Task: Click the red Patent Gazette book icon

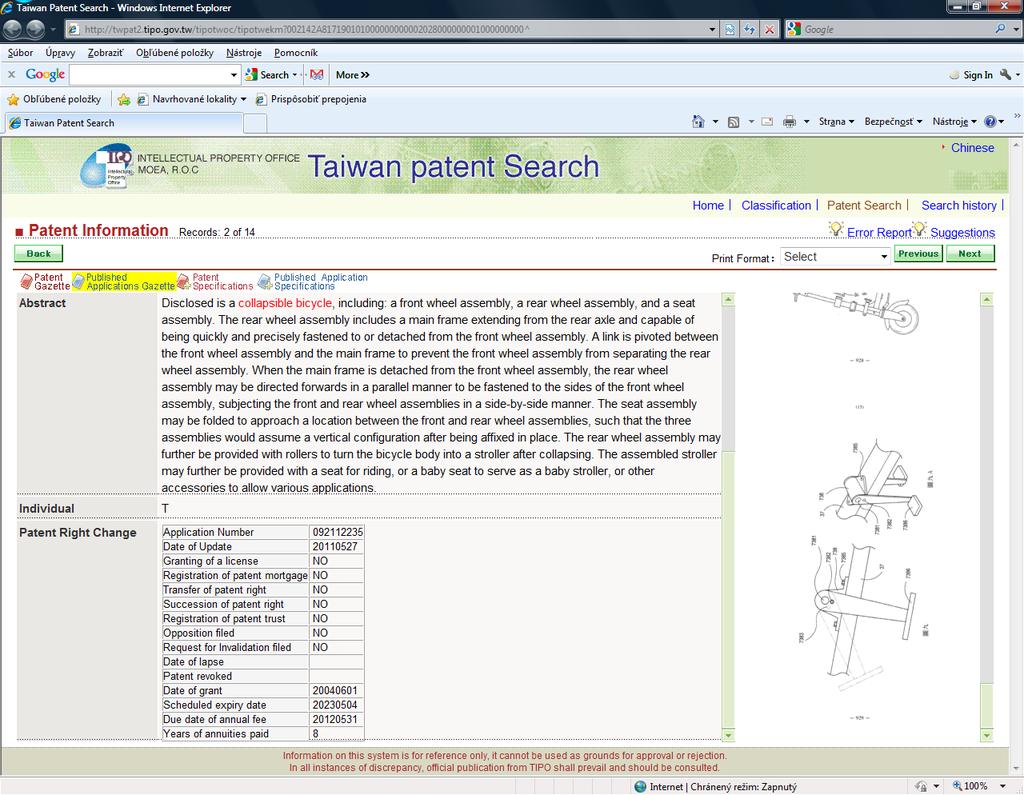Action: coord(26,282)
